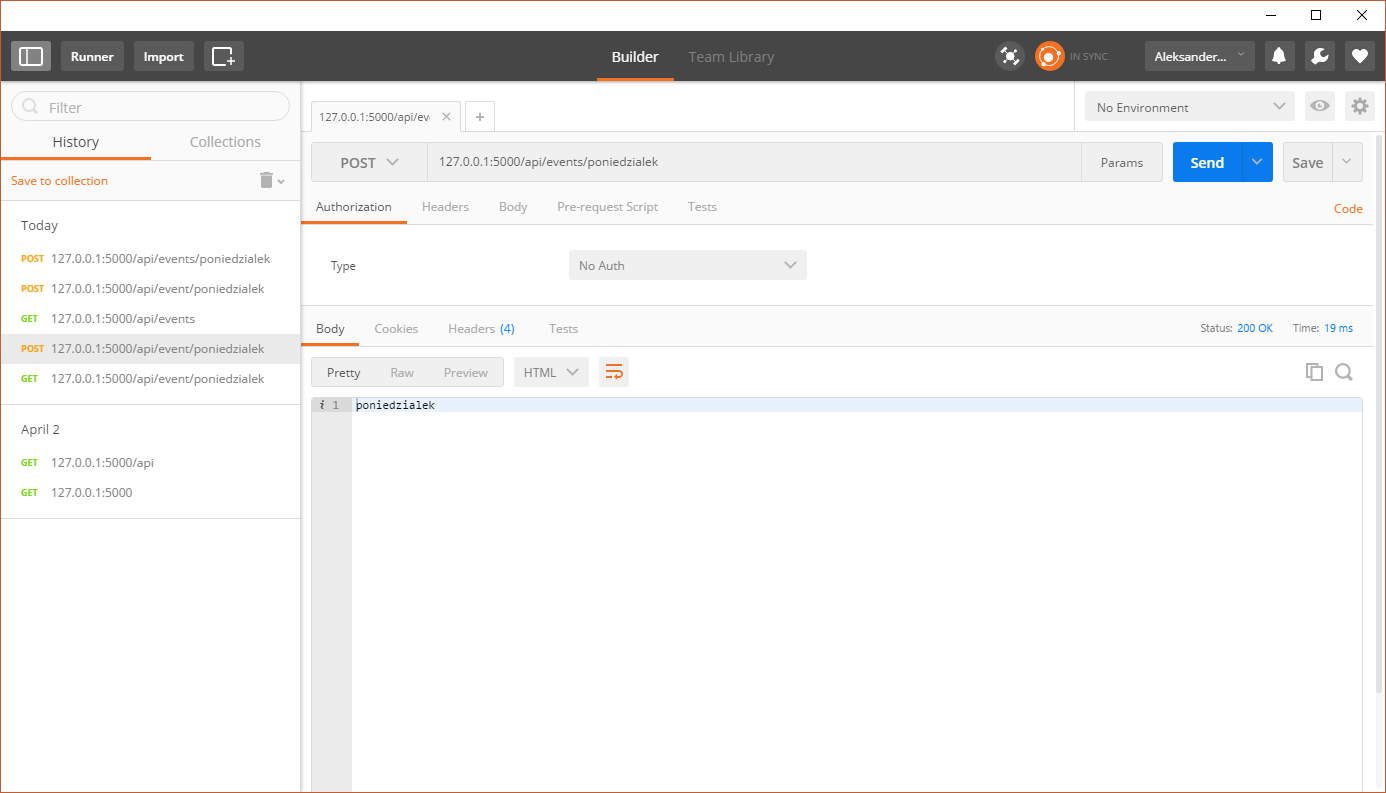Search within the response body
This screenshot has width=1386, height=793.
click(1344, 372)
